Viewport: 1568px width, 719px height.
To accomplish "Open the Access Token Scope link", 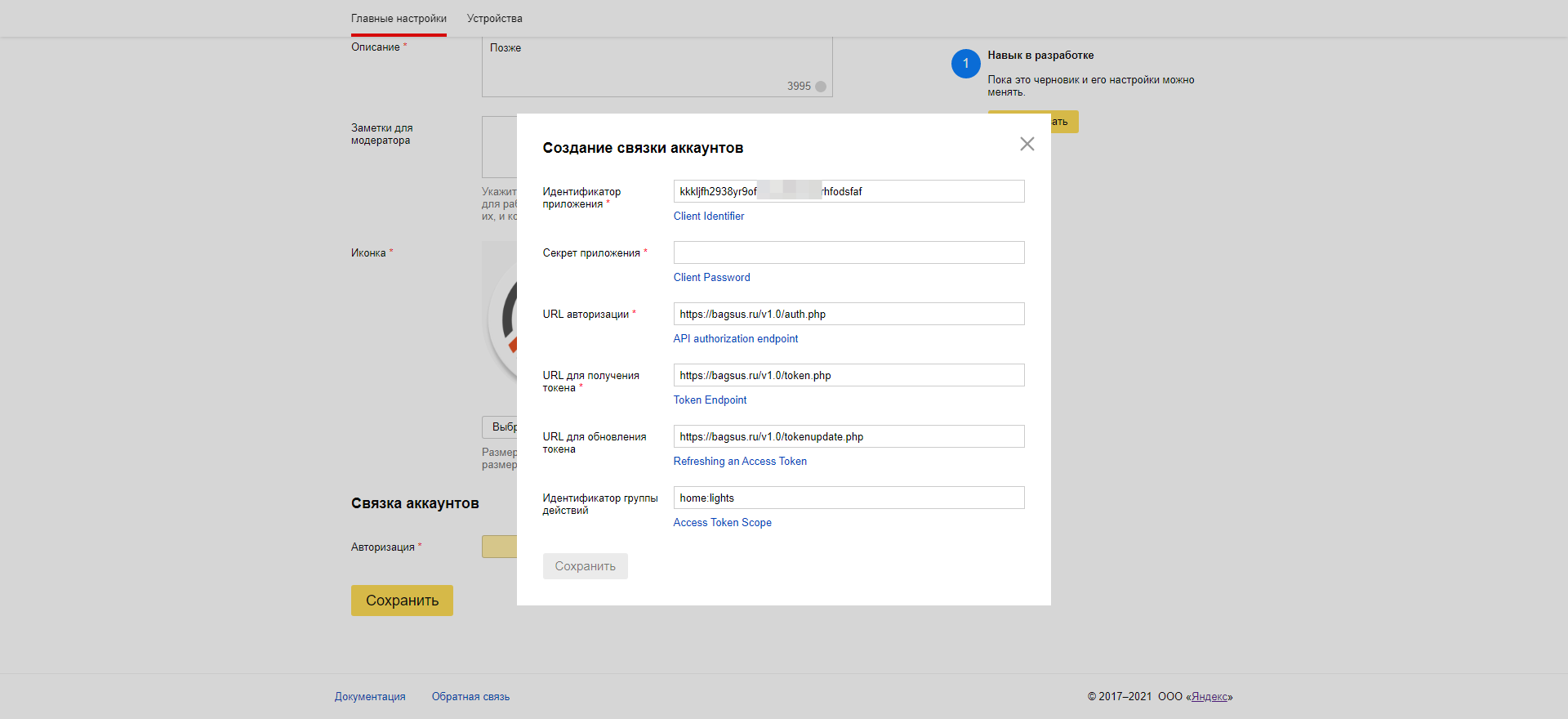I will coord(722,523).
